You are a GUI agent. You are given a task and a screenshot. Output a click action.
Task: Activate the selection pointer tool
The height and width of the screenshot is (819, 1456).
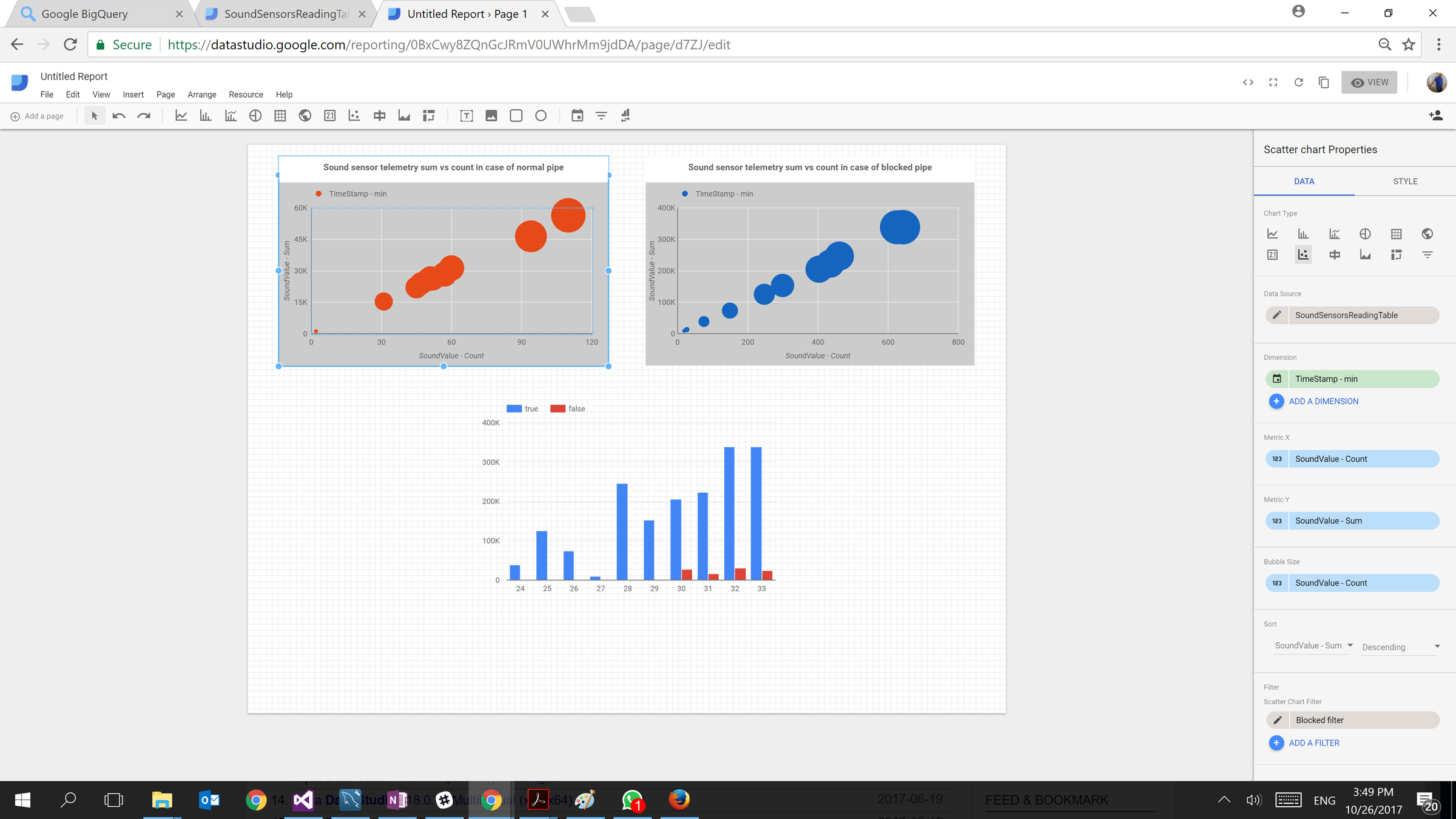(94, 116)
